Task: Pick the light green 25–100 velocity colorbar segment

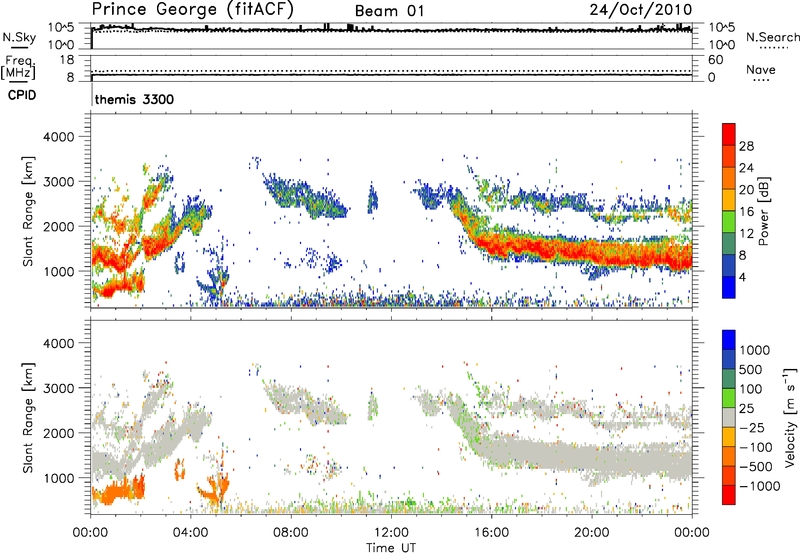Action: (x=729, y=398)
